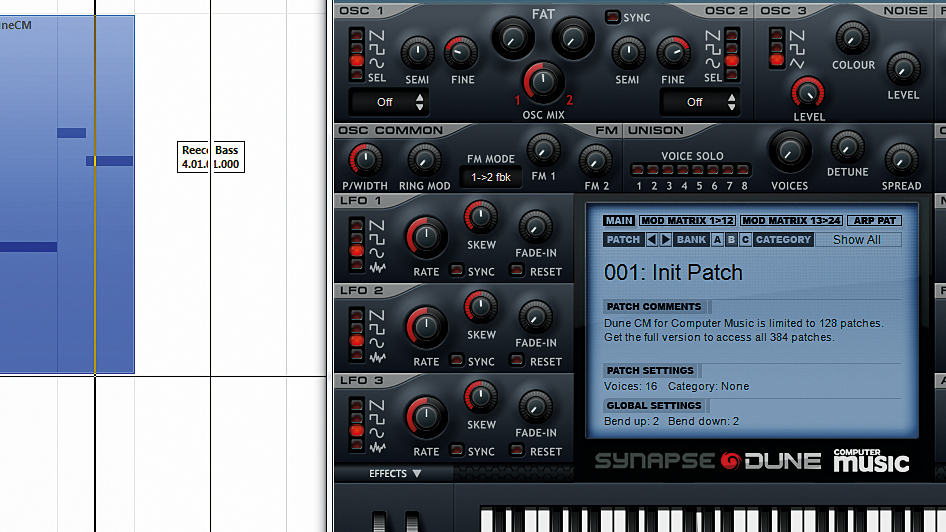Select patch bank C
The image size is (946, 532).
tap(745, 239)
